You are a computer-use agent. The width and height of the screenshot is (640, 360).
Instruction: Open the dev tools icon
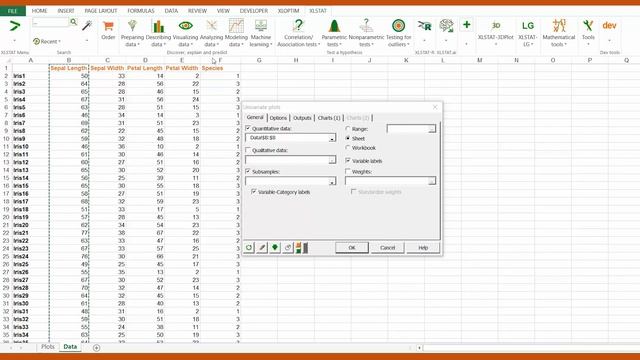pyautogui.click(x=609, y=26)
